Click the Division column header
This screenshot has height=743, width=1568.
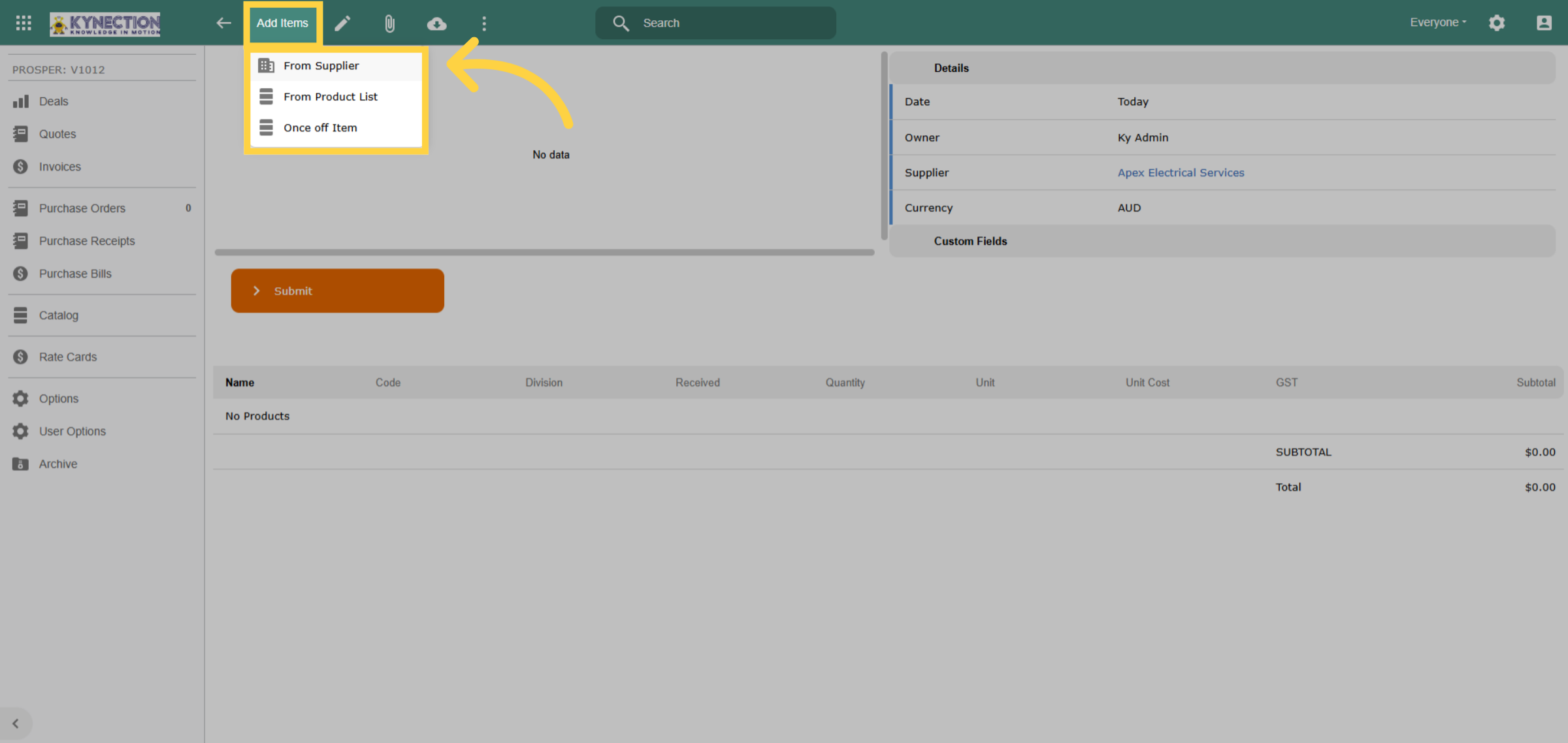point(544,383)
